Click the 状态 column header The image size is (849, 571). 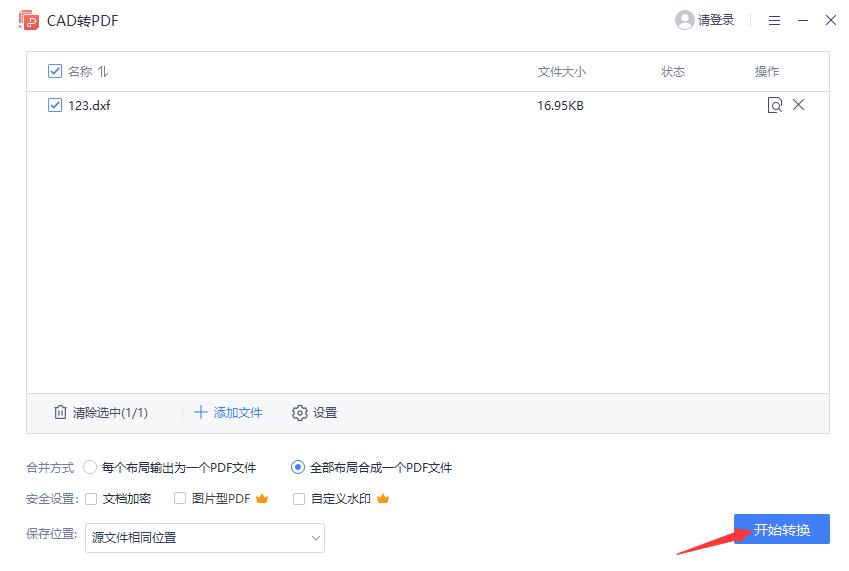(673, 71)
